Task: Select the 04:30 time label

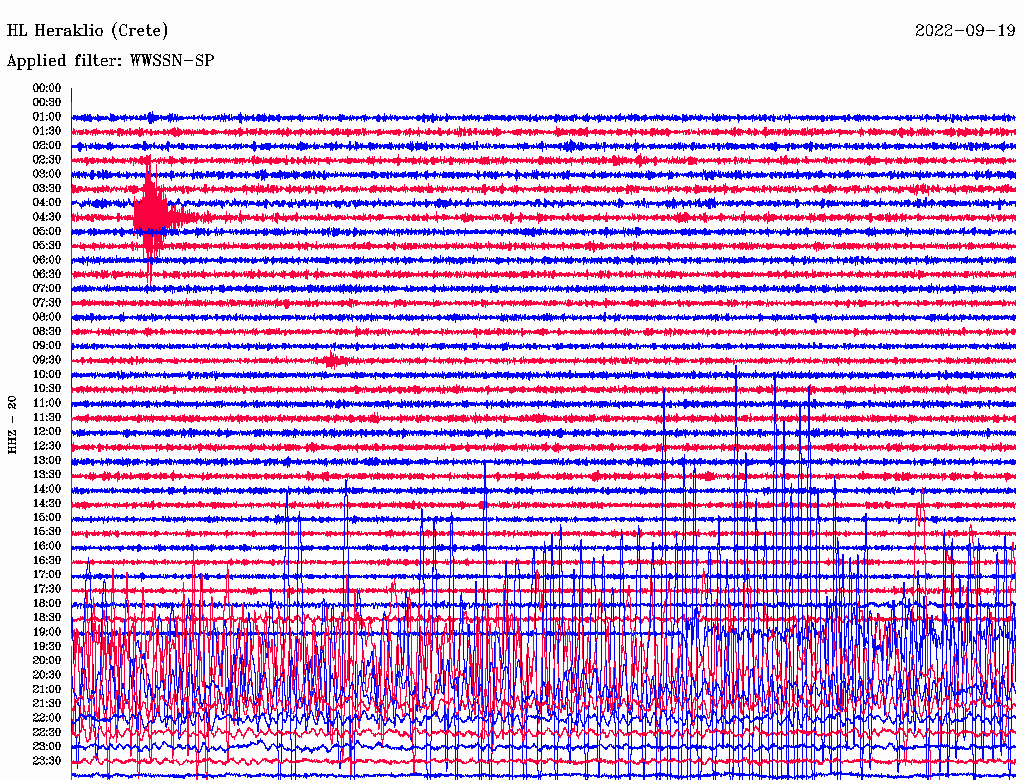Action: pyautogui.click(x=47, y=217)
